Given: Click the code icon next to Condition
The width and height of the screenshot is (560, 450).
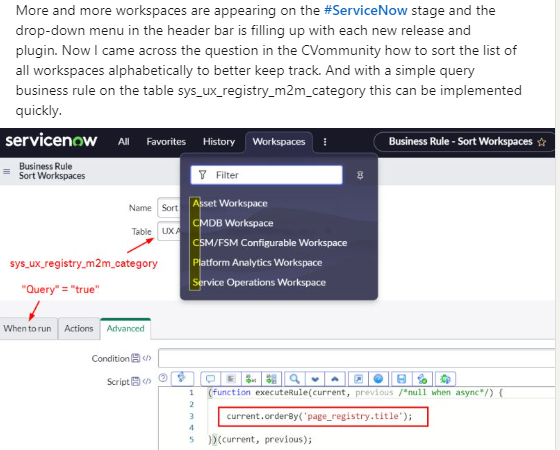Looking at the screenshot, I should point(147,358).
